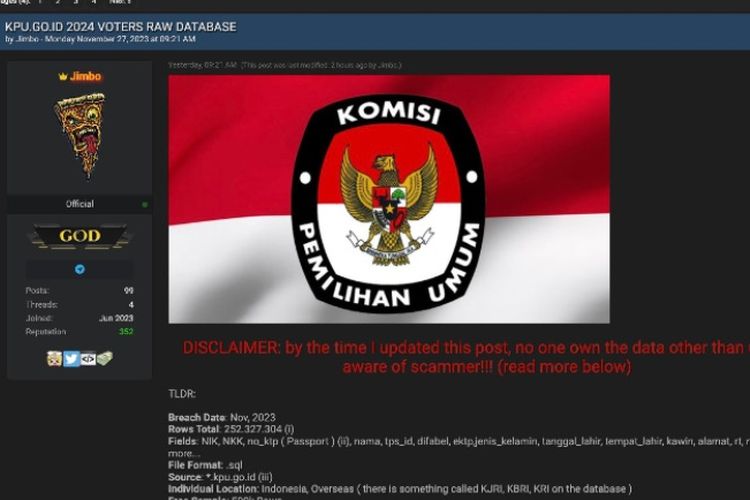Click the Threads count 4
Viewport: 750px width, 500px height.
[131, 304]
